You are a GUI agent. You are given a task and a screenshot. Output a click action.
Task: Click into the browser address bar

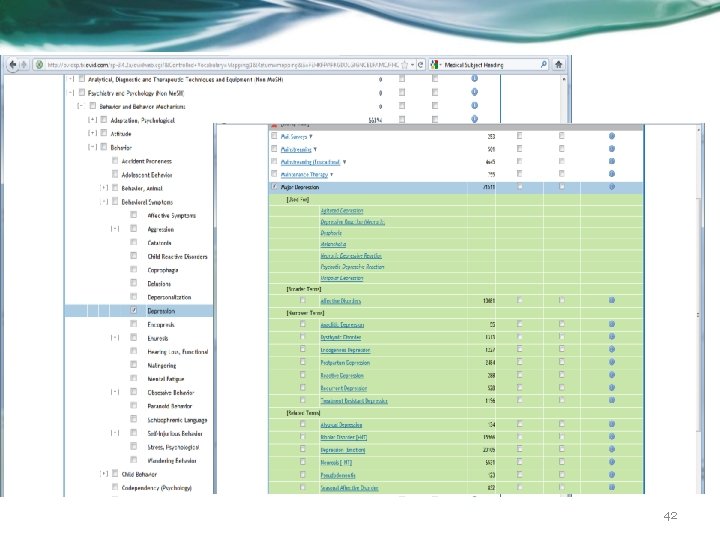[x=223, y=65]
